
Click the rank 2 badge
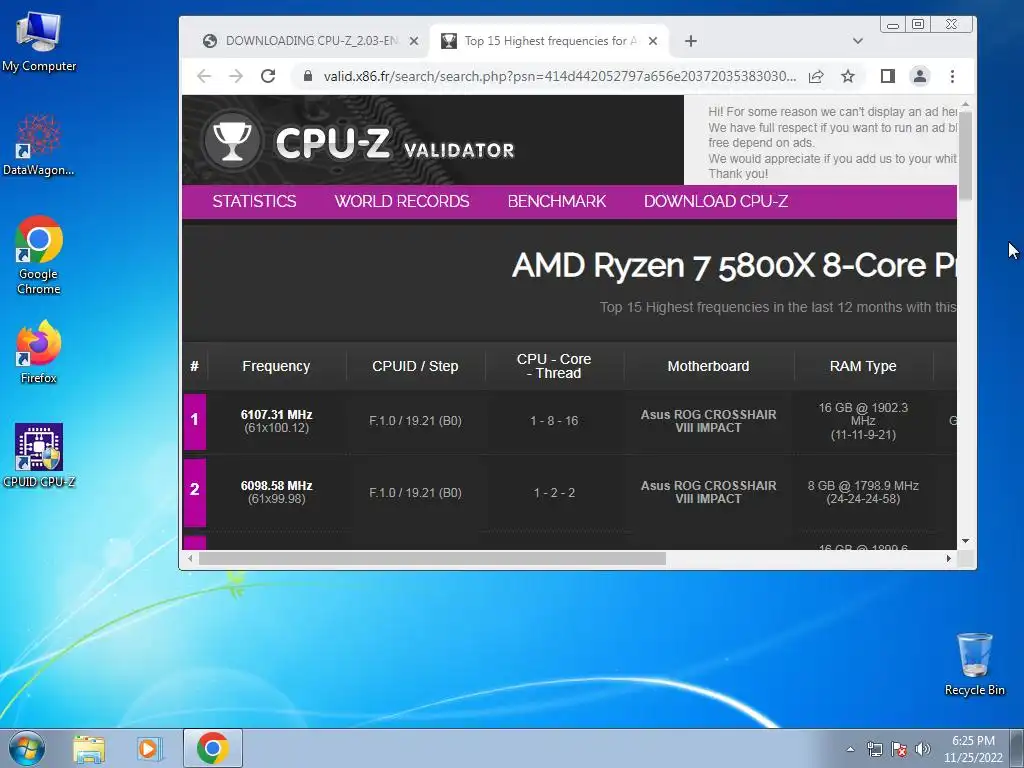click(x=195, y=492)
